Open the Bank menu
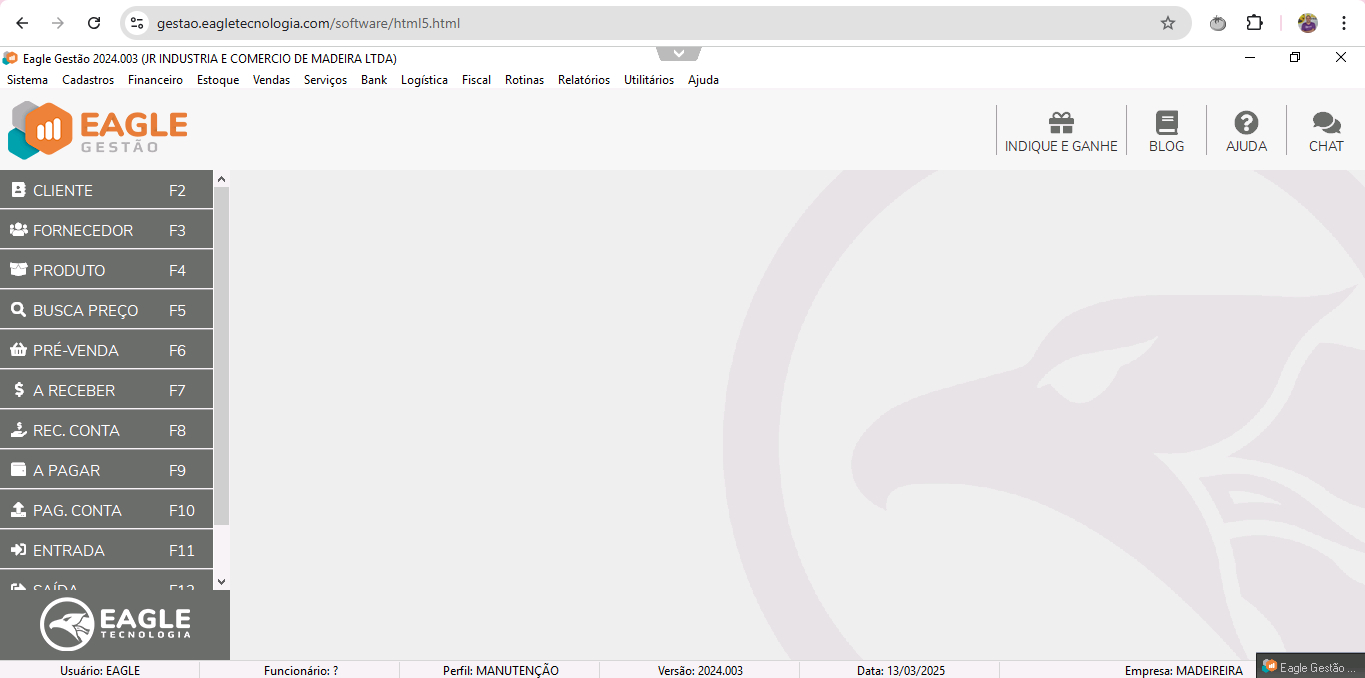Image resolution: width=1365 pixels, height=678 pixels. 374,80
